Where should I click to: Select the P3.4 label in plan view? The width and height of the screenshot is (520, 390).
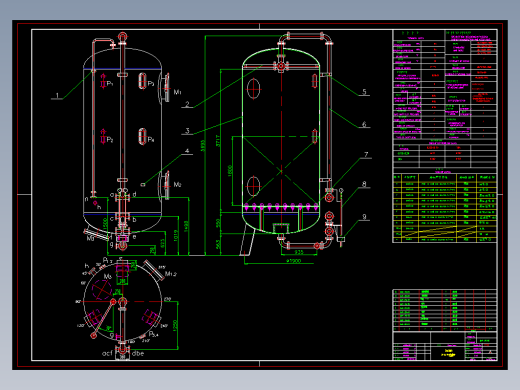pyautogui.click(x=153, y=334)
